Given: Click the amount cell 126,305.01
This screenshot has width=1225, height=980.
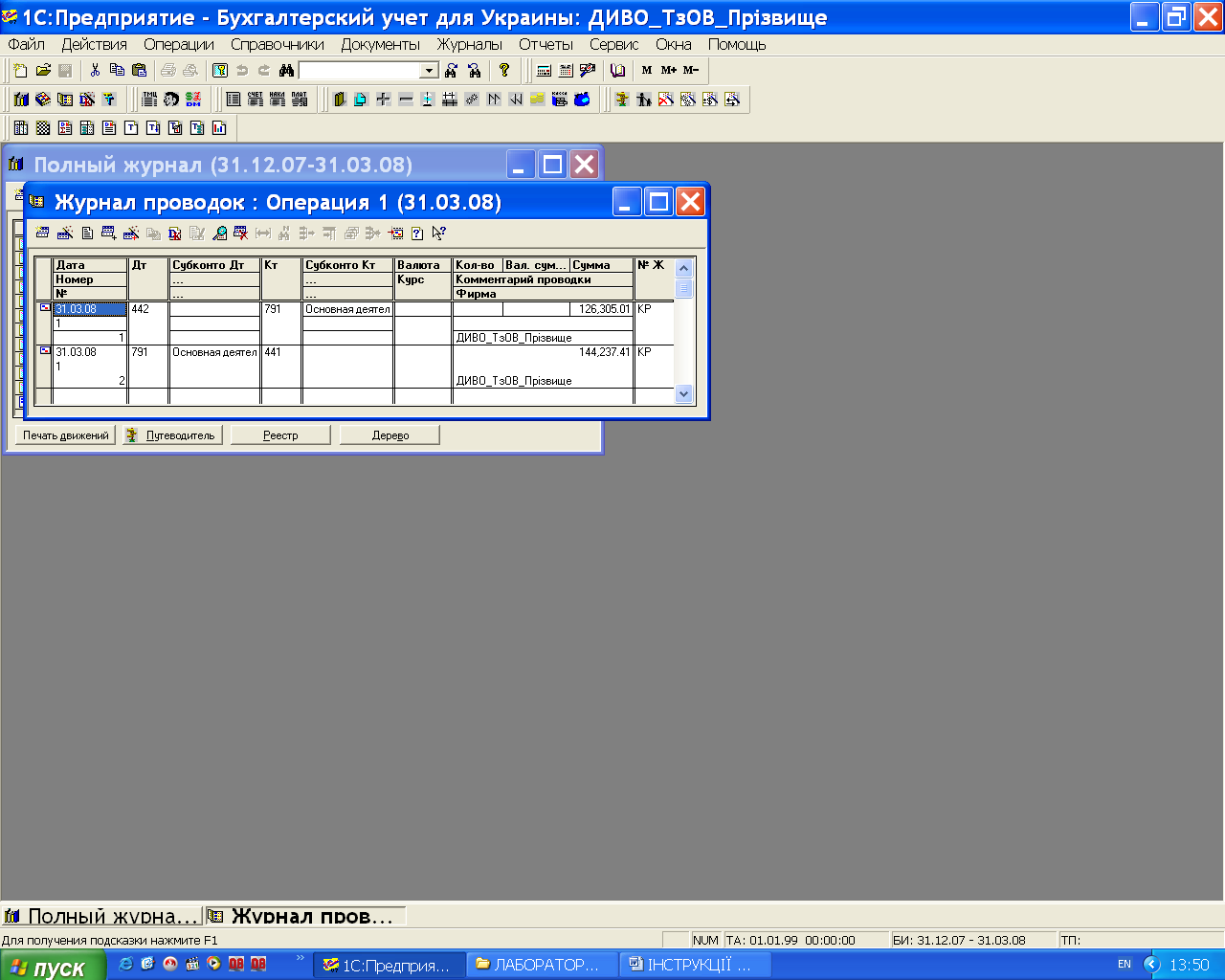Looking at the screenshot, I should pyautogui.click(x=602, y=309).
